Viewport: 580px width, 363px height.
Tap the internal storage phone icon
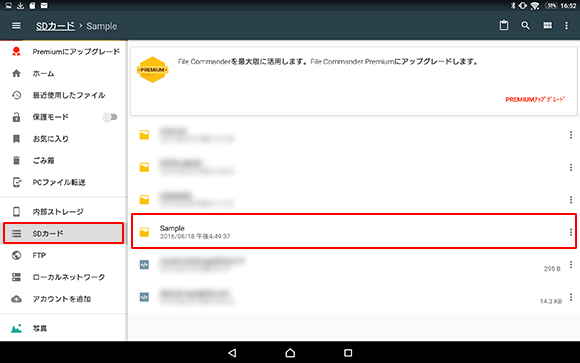pyautogui.click(x=16, y=212)
